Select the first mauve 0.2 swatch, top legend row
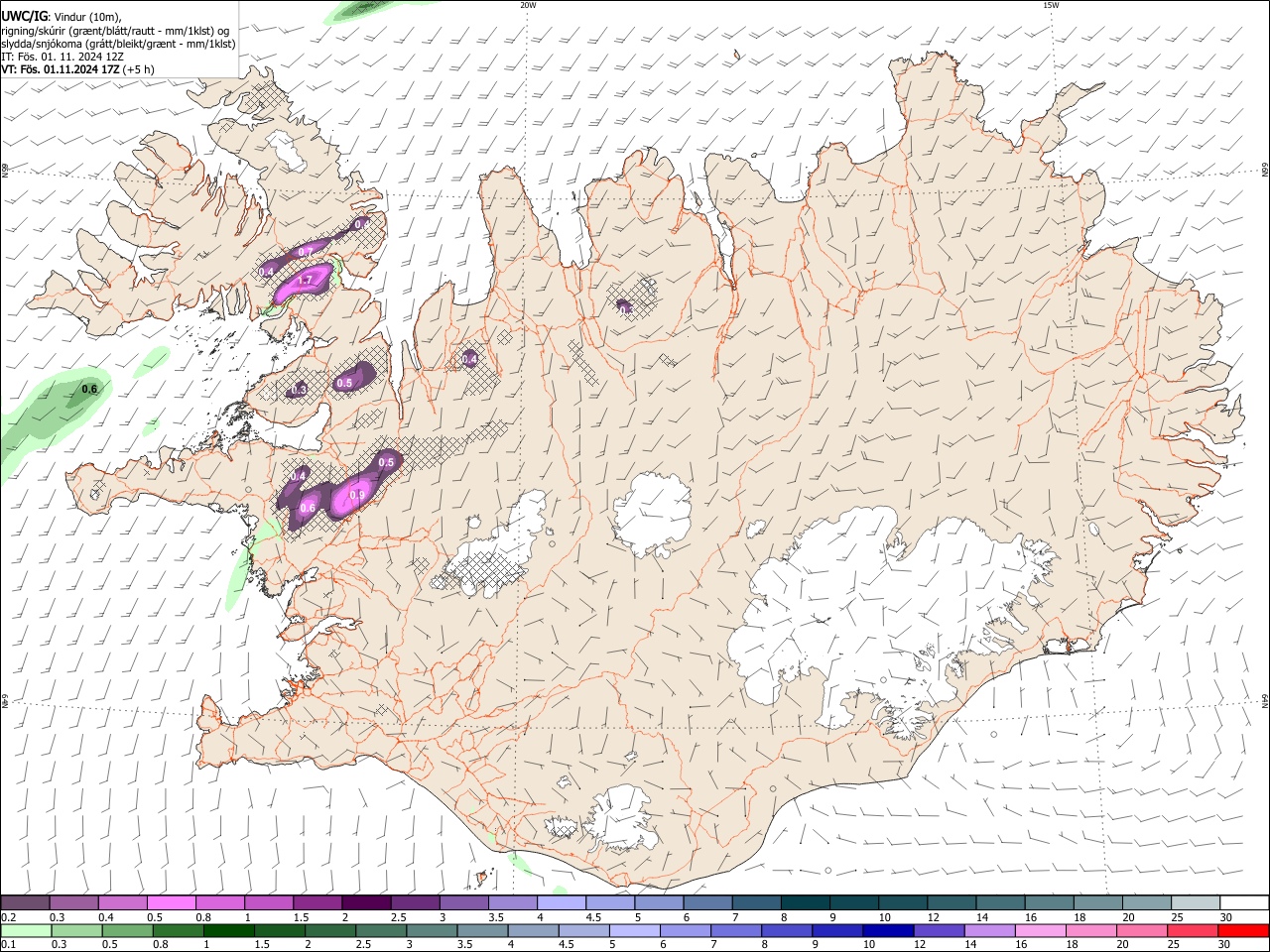This screenshot has width=1270, height=952. [25, 903]
